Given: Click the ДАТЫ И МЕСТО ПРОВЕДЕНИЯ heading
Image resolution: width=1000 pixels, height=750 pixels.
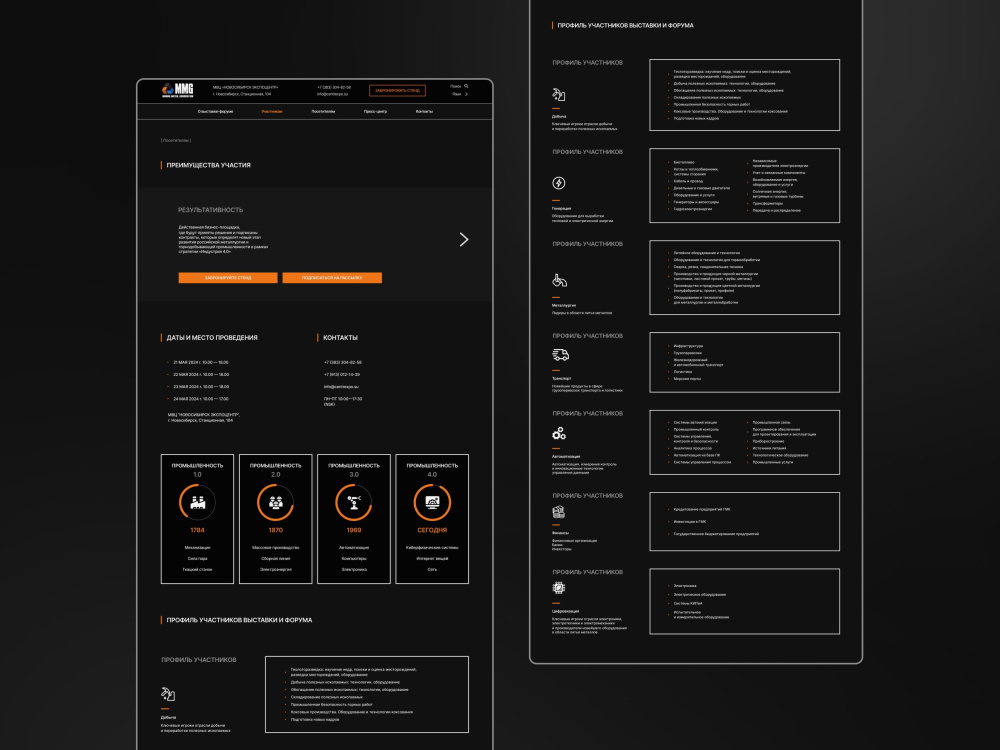Looking at the screenshot, I should click(212, 338).
